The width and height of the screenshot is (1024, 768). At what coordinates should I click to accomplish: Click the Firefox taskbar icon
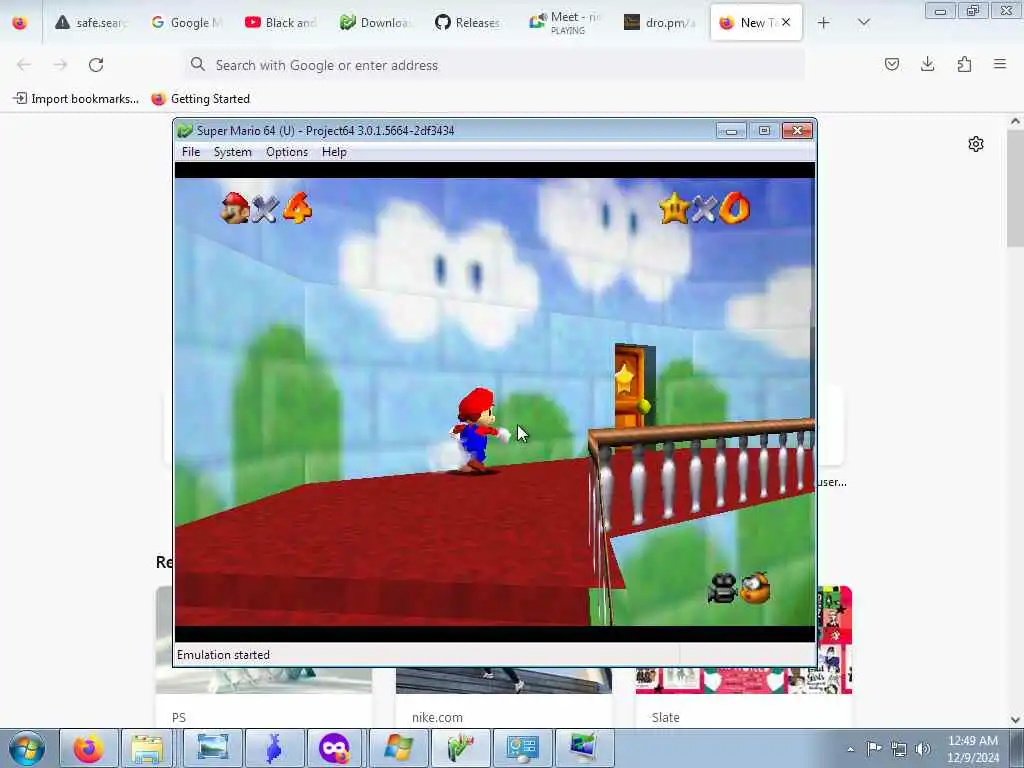(x=89, y=748)
